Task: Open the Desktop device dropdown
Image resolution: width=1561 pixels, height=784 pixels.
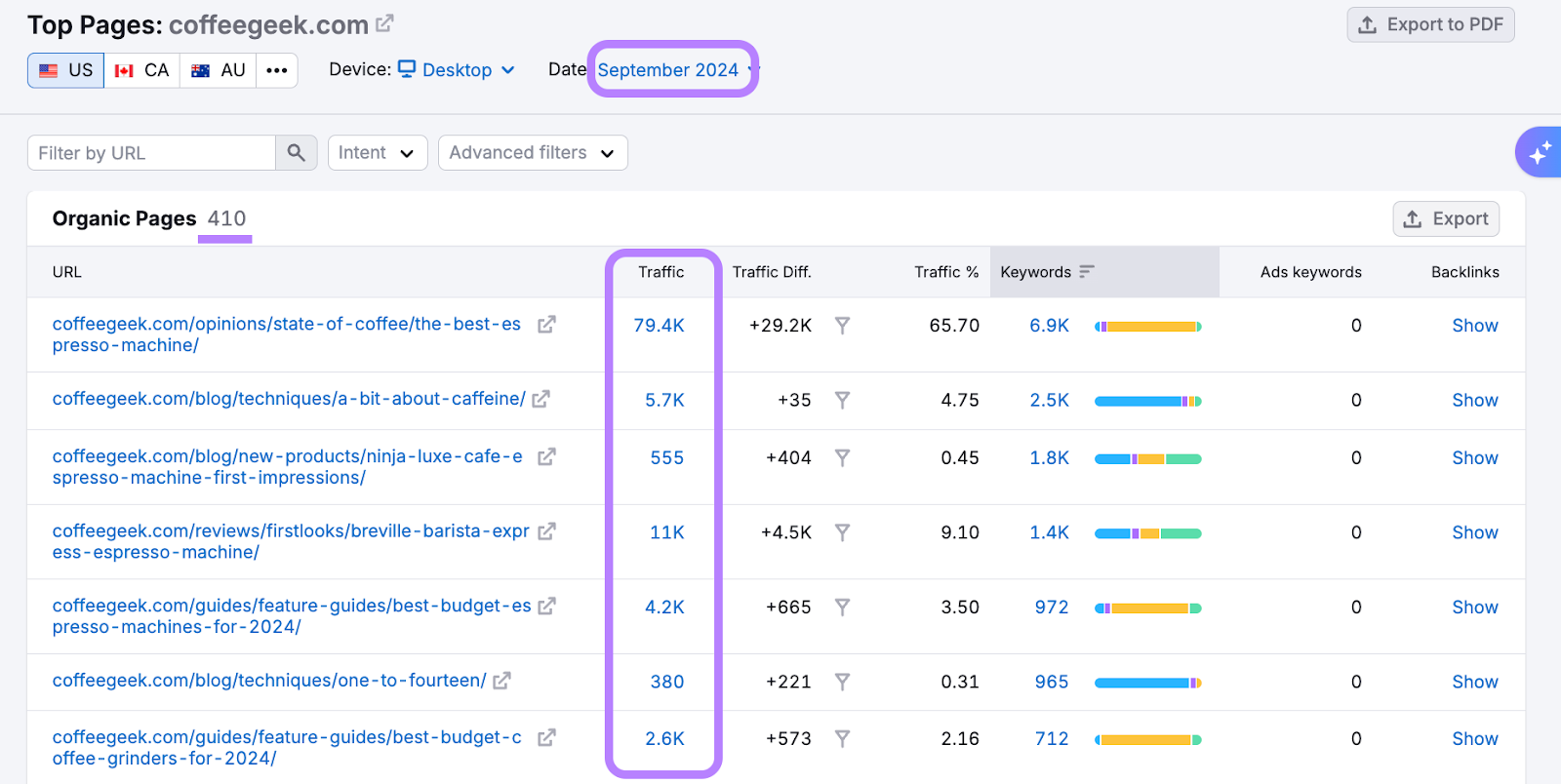Action: click(457, 70)
